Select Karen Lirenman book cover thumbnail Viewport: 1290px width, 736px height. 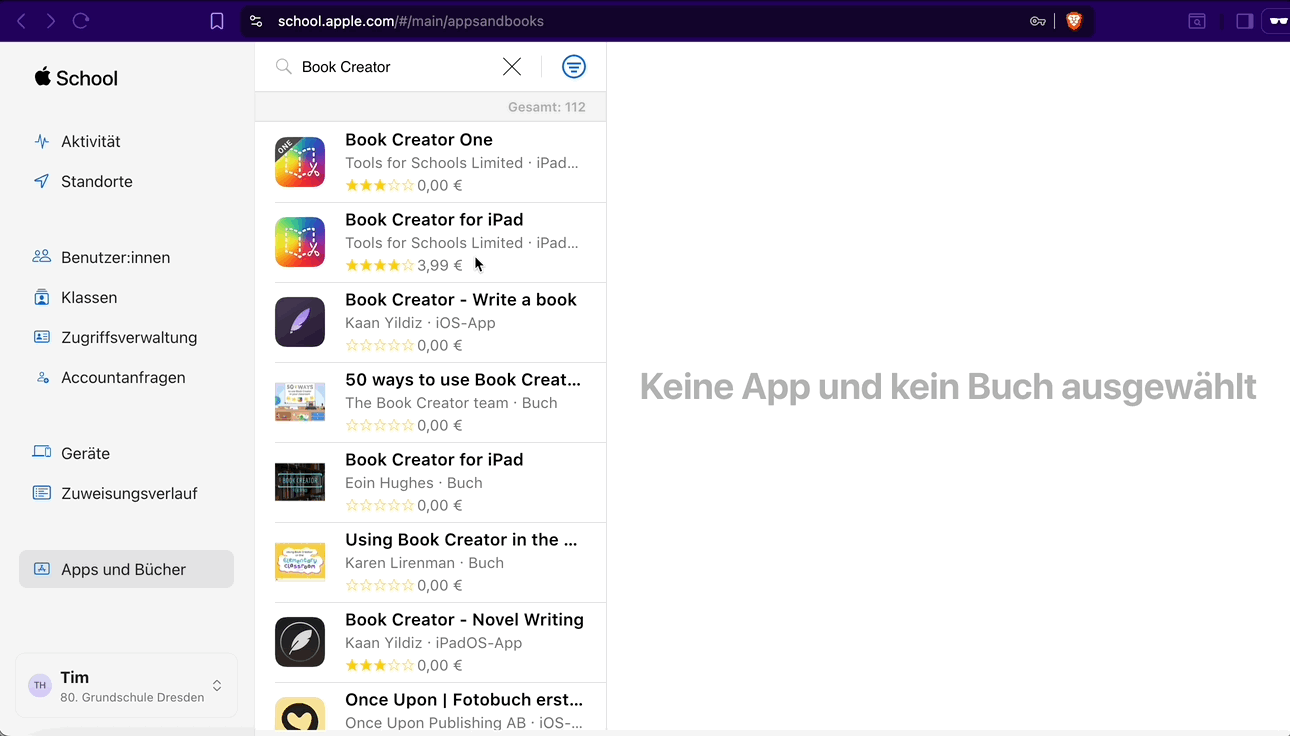pos(300,562)
